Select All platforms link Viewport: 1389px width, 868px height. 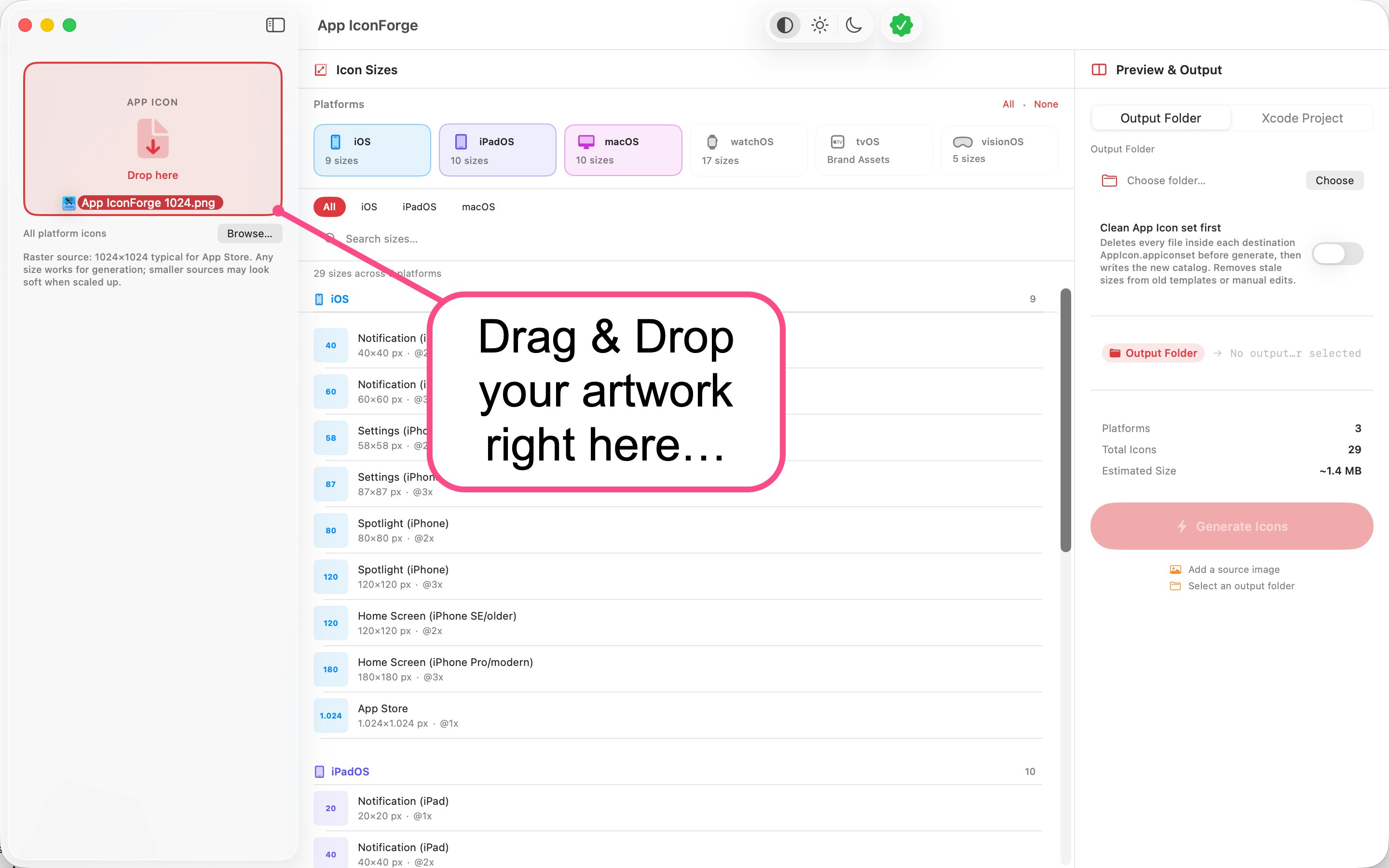point(1008,105)
